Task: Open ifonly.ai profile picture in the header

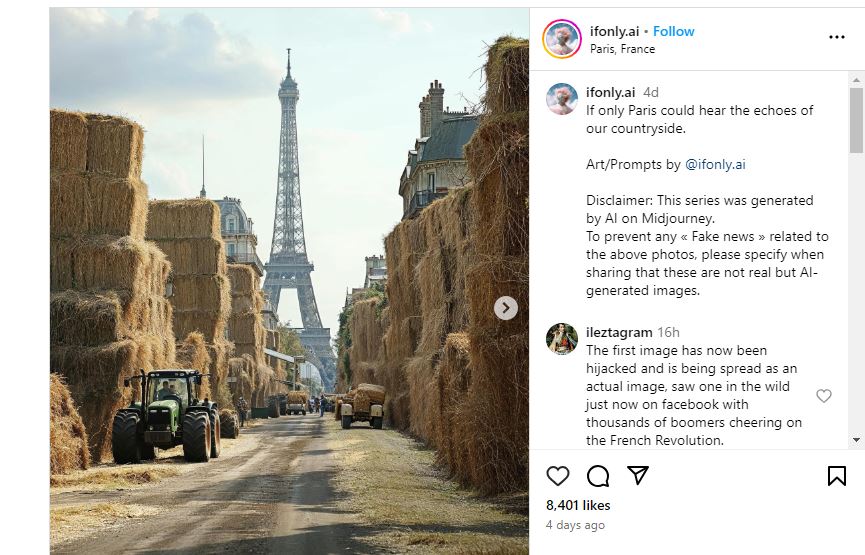Action: 562,39
